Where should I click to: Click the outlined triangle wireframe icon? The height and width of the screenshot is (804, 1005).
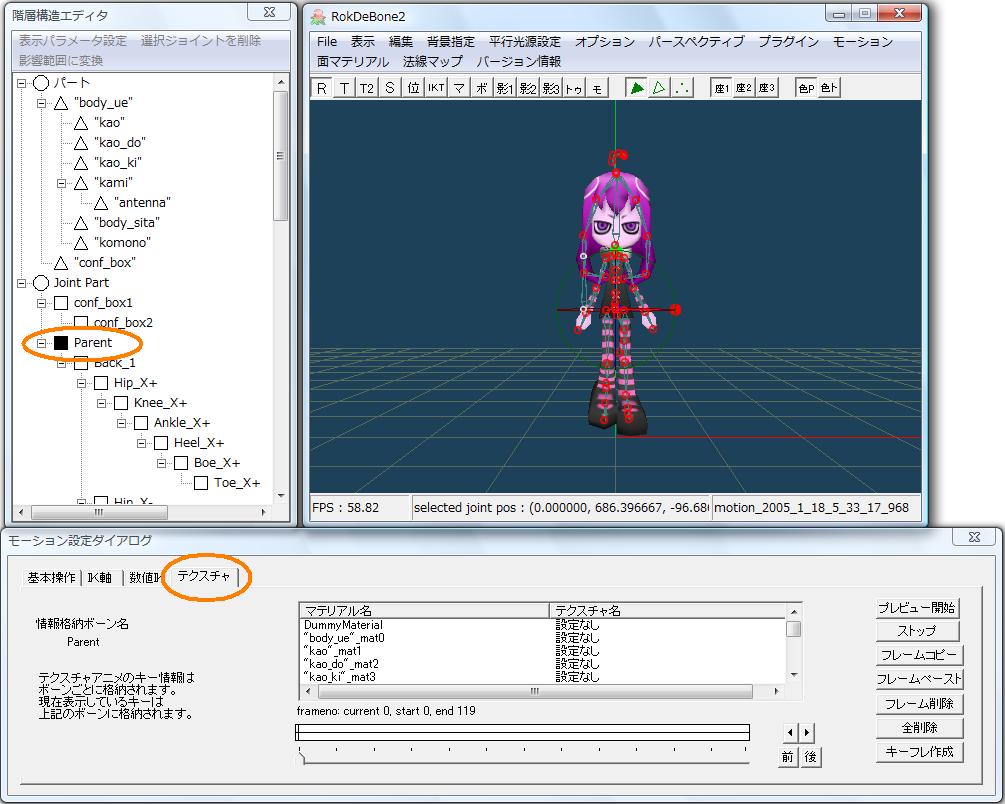[x=659, y=88]
